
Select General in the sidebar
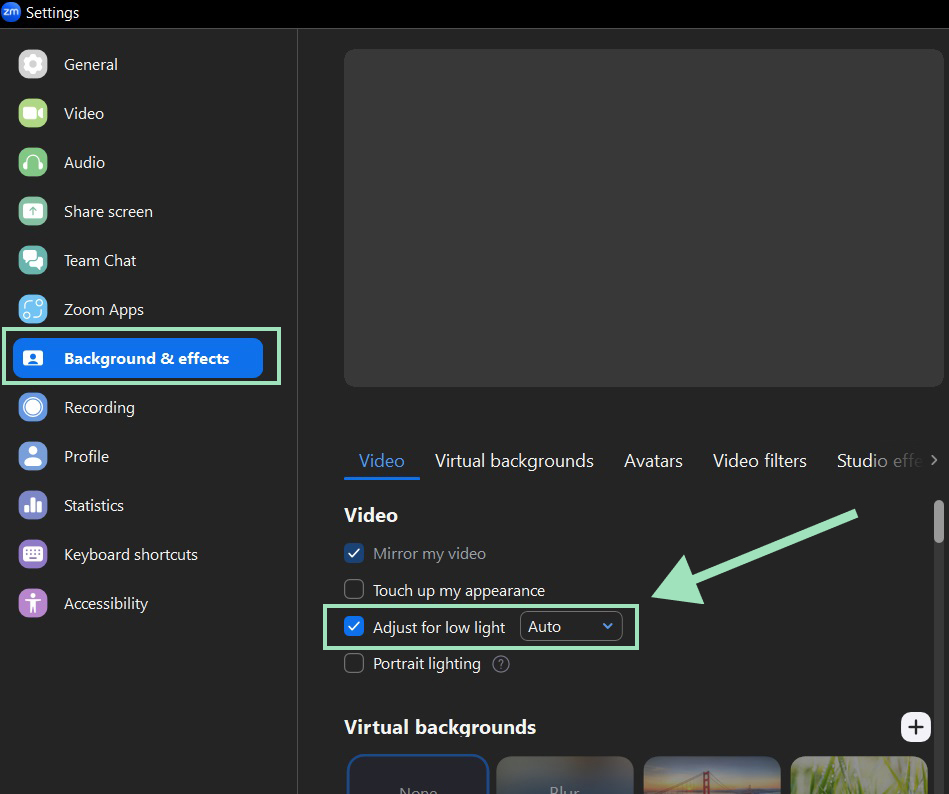pyautogui.click(x=91, y=65)
